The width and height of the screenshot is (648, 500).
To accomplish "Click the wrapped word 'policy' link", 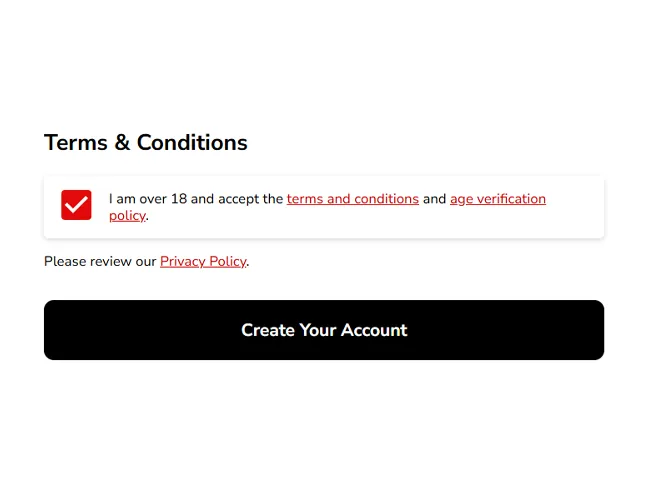I will pos(127,215).
